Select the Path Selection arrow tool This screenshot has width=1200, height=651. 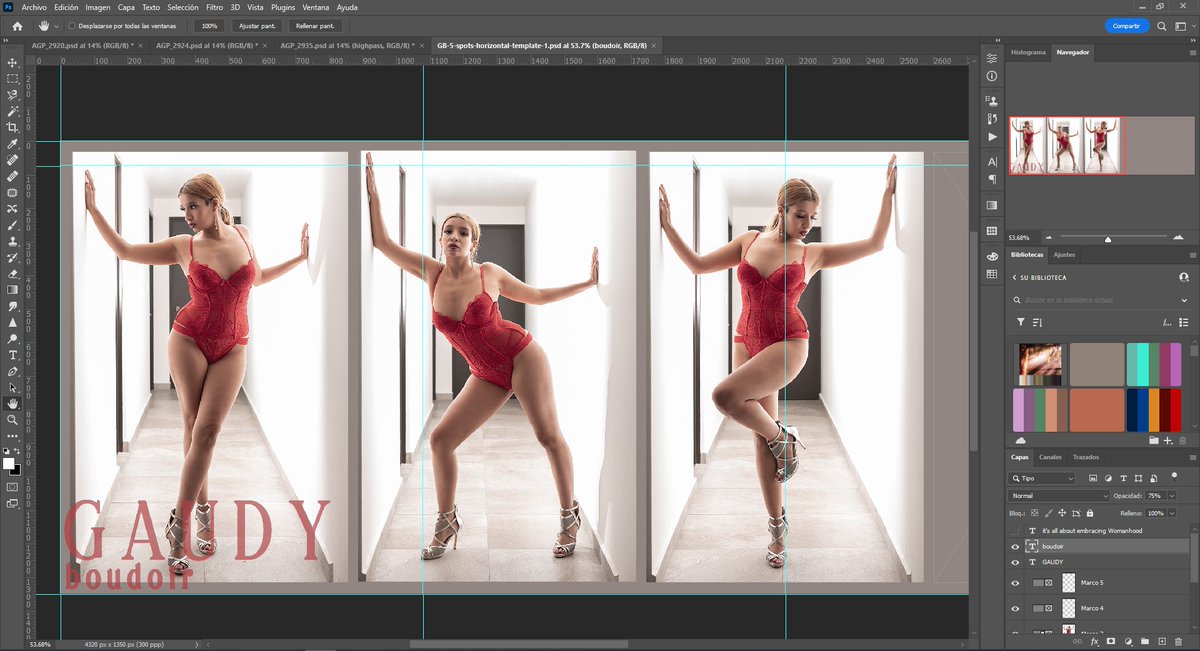point(13,387)
